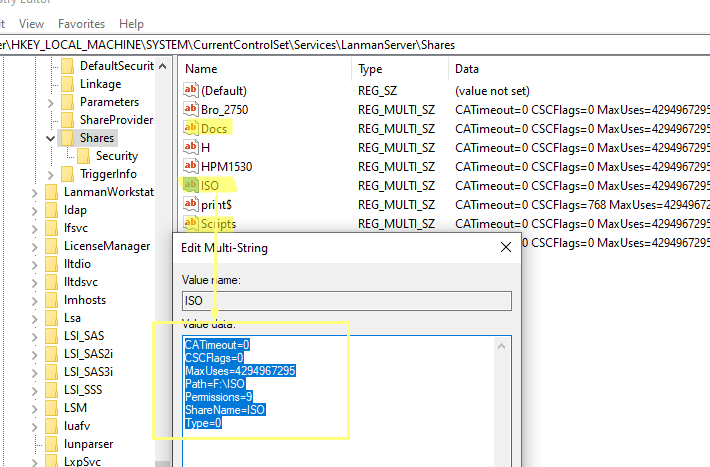Expand the LanmanWorkstation key
710x467 pixels.
click(34, 192)
